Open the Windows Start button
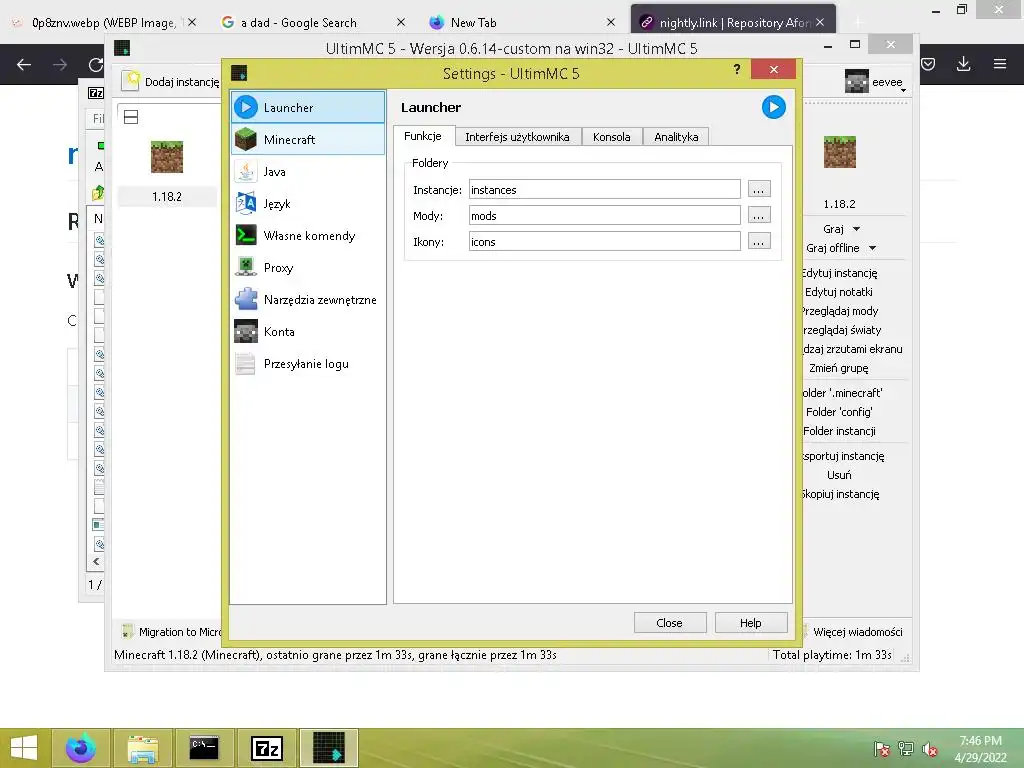 coord(24,748)
